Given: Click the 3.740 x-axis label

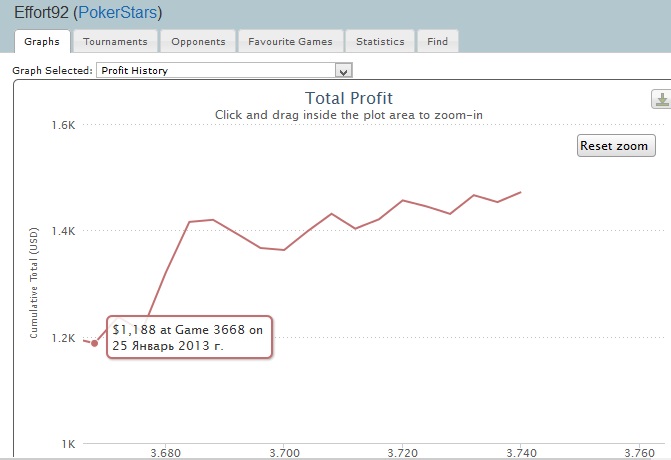Looking at the screenshot, I should click(x=521, y=452).
